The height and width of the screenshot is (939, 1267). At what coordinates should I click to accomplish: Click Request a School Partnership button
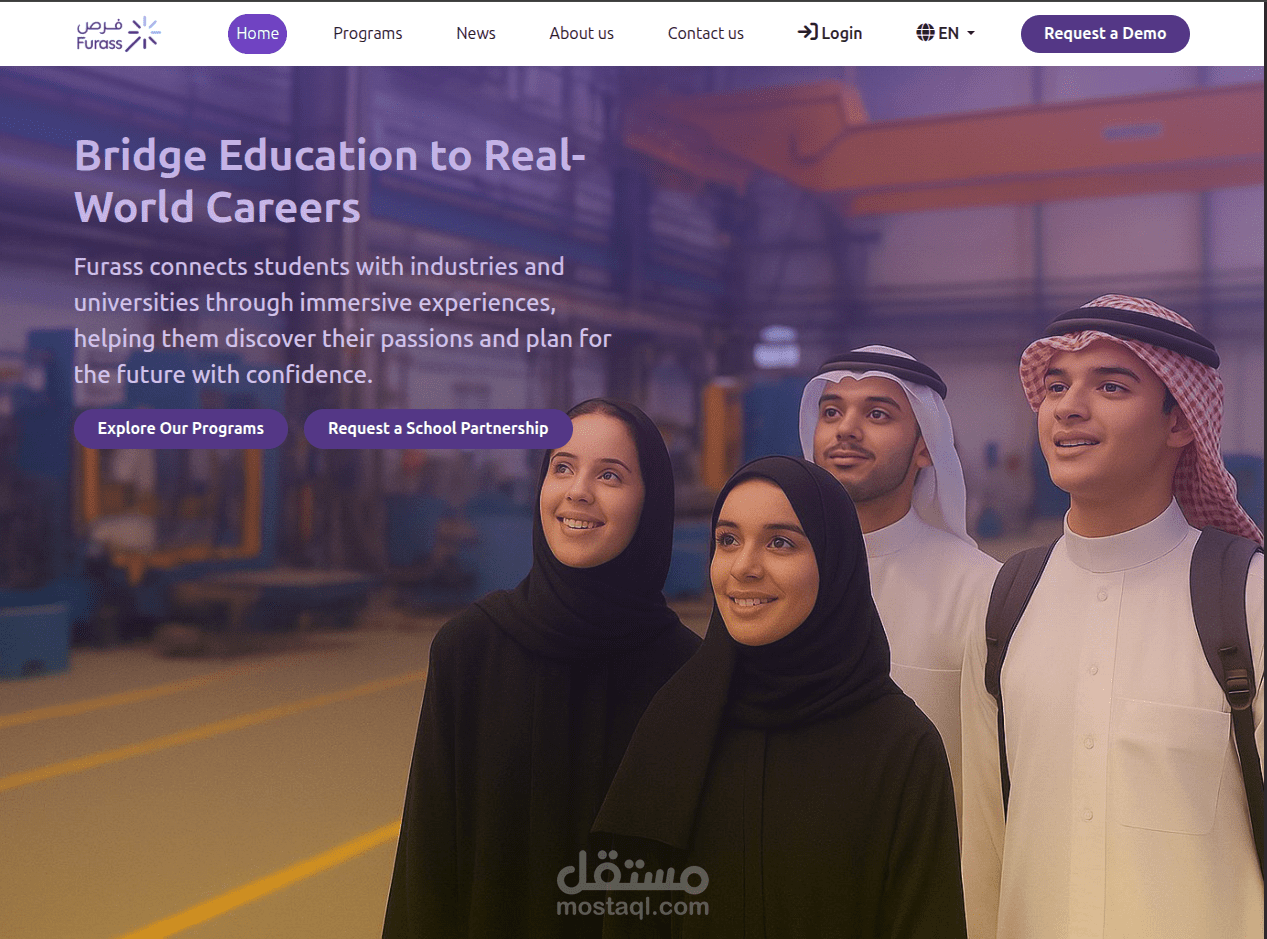pyautogui.click(x=438, y=429)
